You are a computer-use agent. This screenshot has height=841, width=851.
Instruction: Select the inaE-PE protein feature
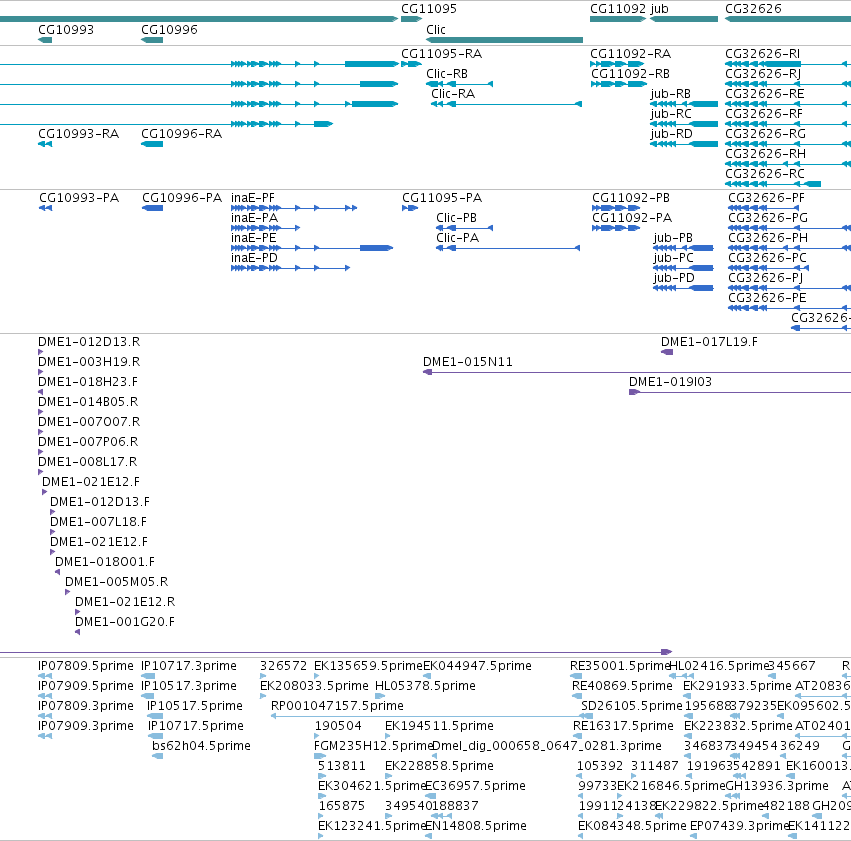point(312,249)
